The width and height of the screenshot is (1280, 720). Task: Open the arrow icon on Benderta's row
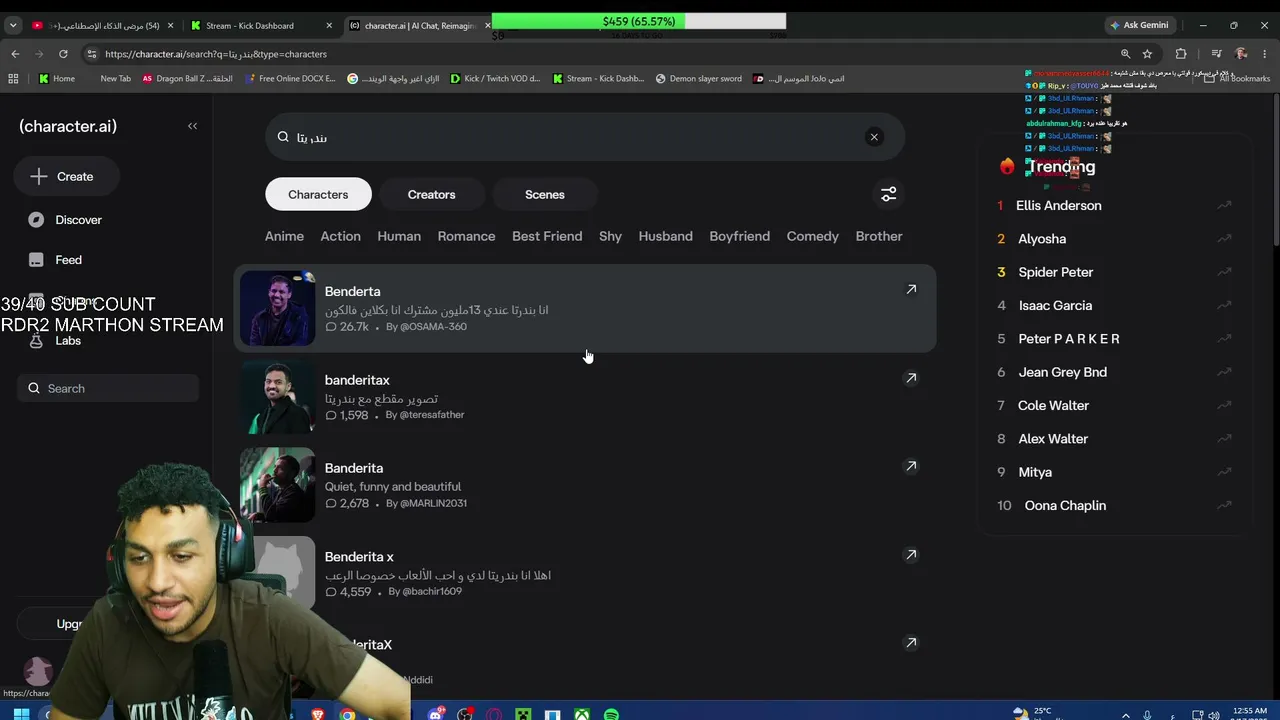point(911,289)
